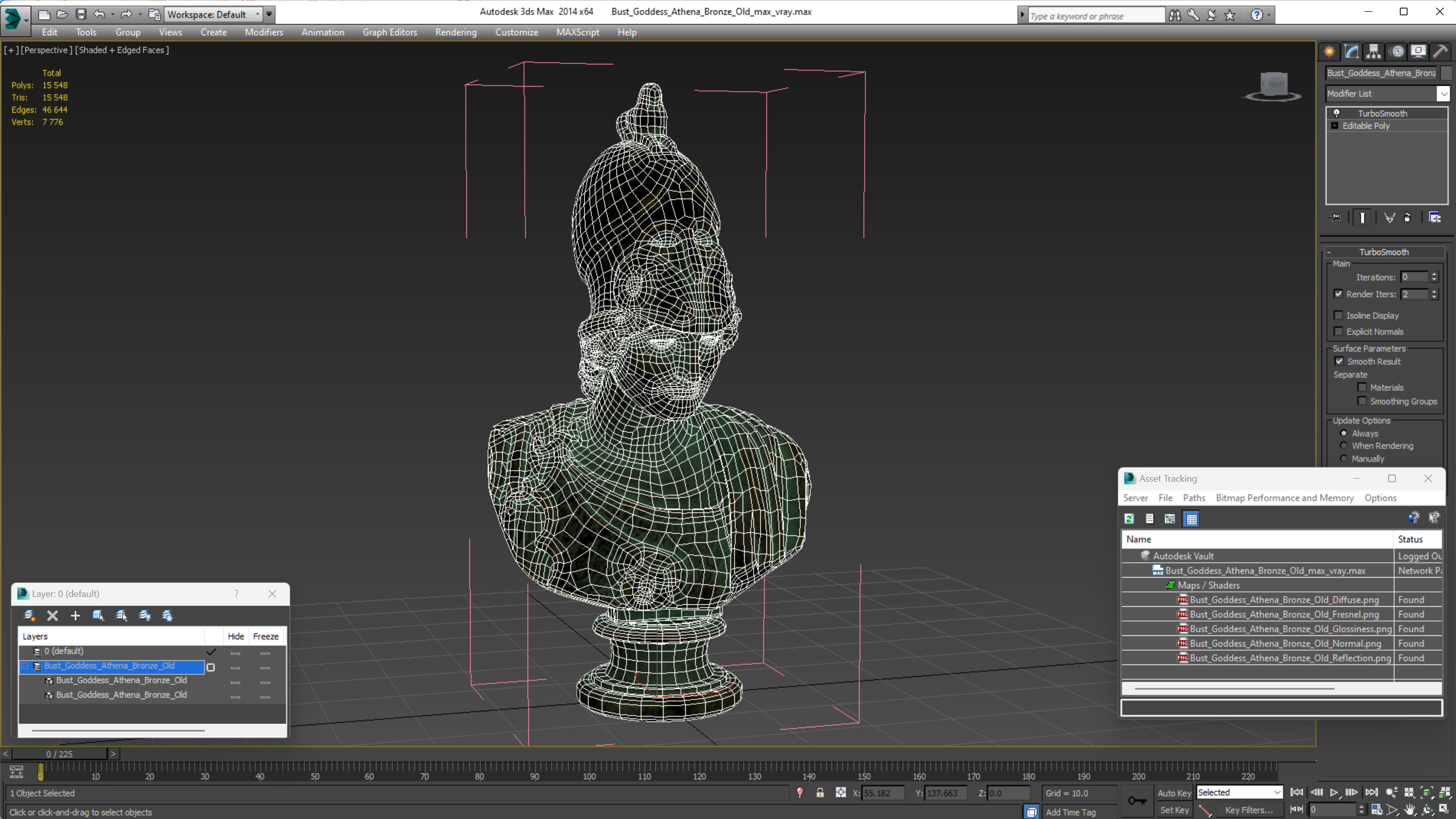
Task: Open Configure Modifier Sets icon
Action: point(1435,217)
